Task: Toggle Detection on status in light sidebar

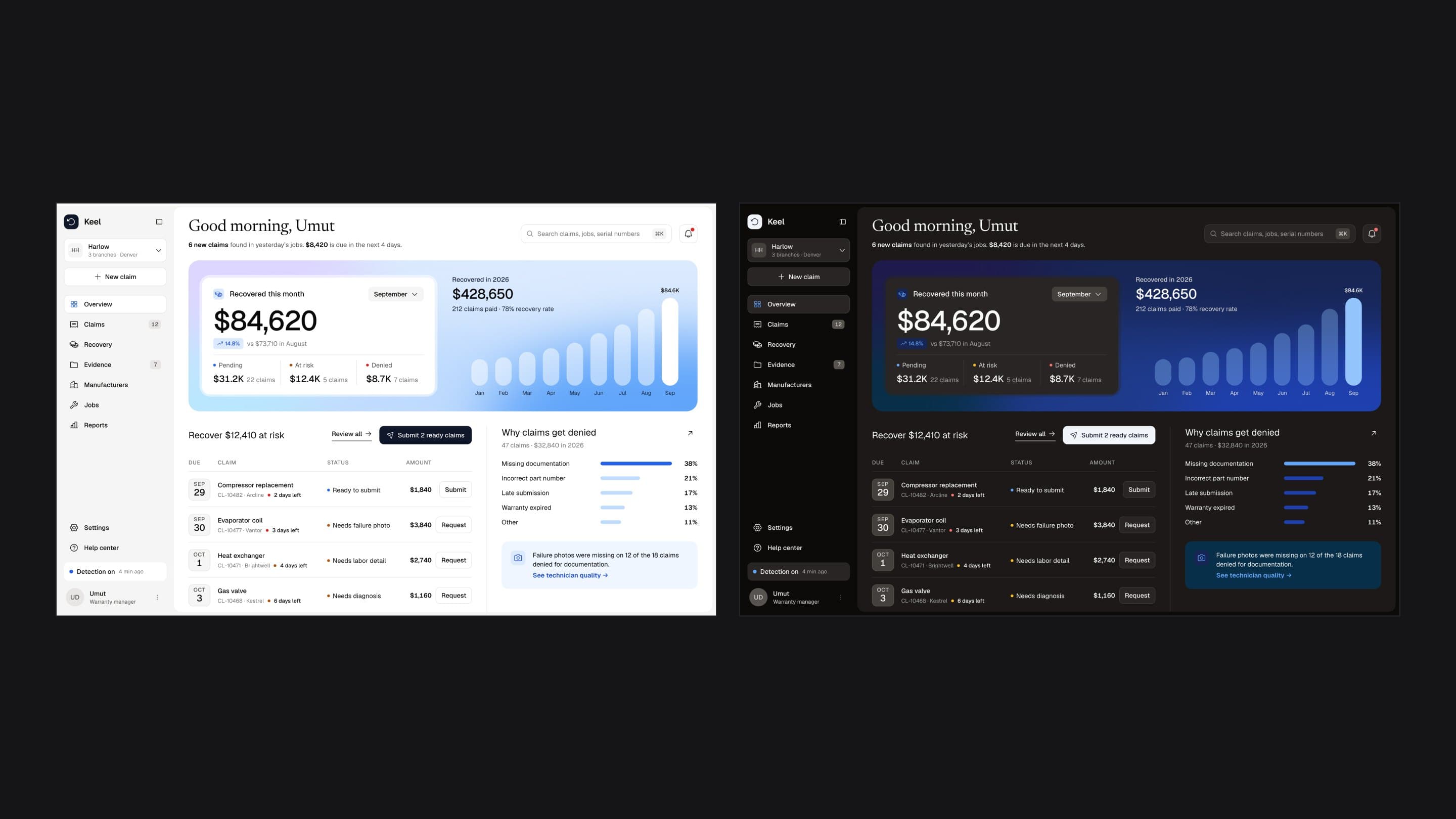Action: tap(115, 571)
